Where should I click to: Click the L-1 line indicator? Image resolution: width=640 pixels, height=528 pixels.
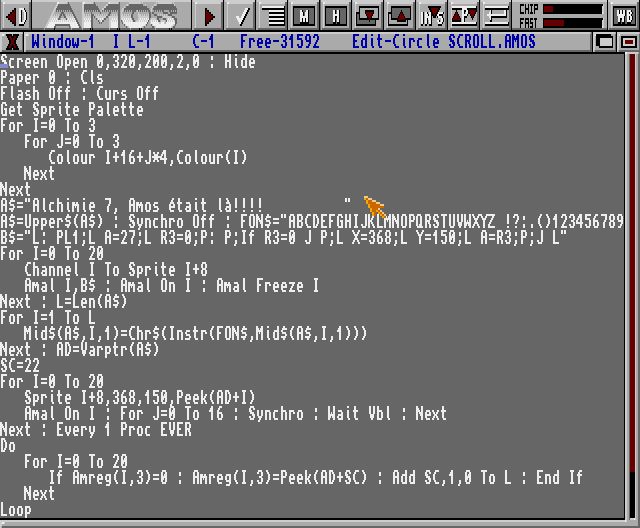pos(139,42)
